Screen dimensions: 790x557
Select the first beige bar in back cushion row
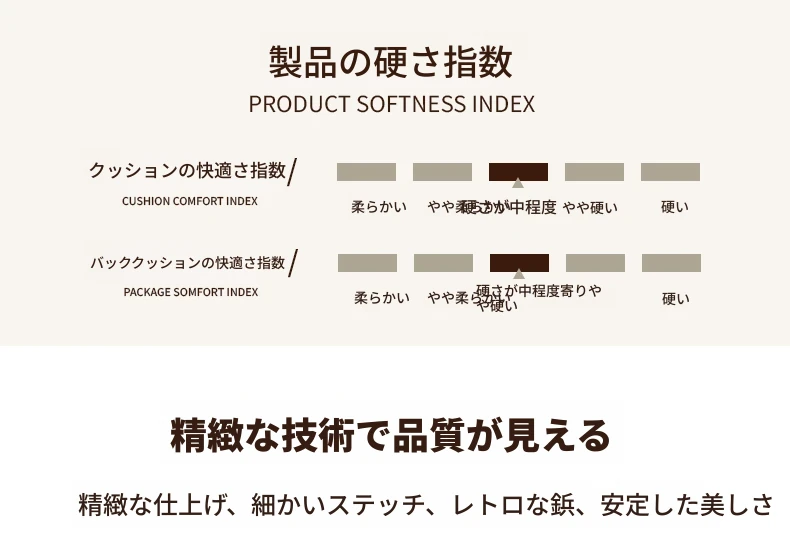[367, 263]
